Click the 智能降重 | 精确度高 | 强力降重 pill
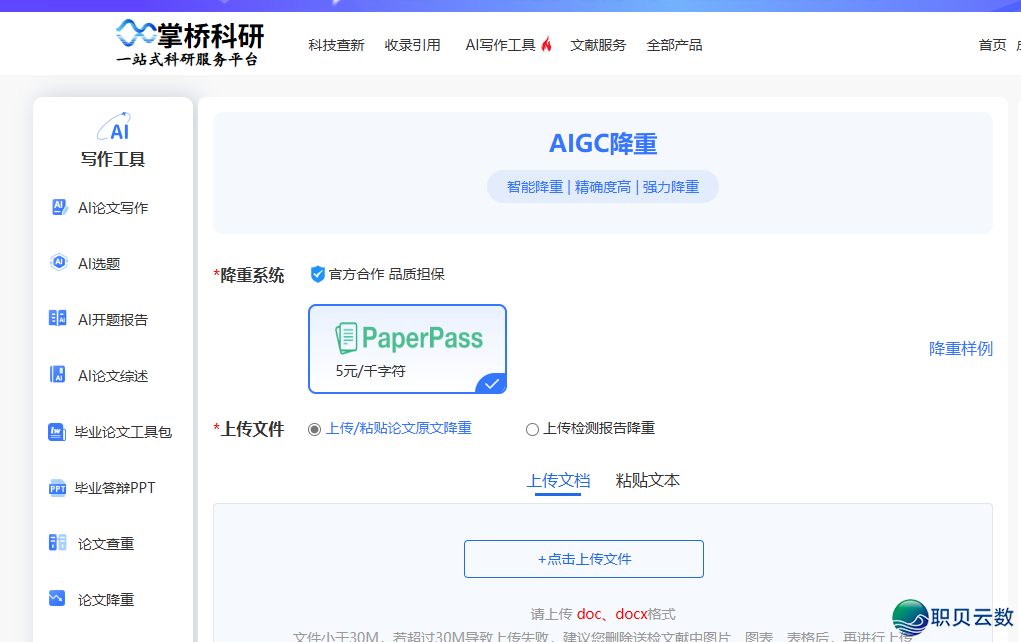 602,187
